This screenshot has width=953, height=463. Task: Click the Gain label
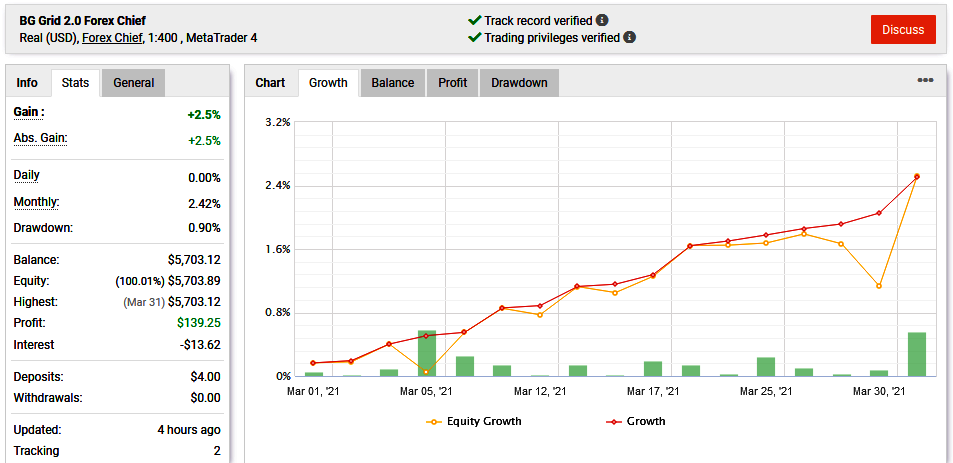pos(29,112)
